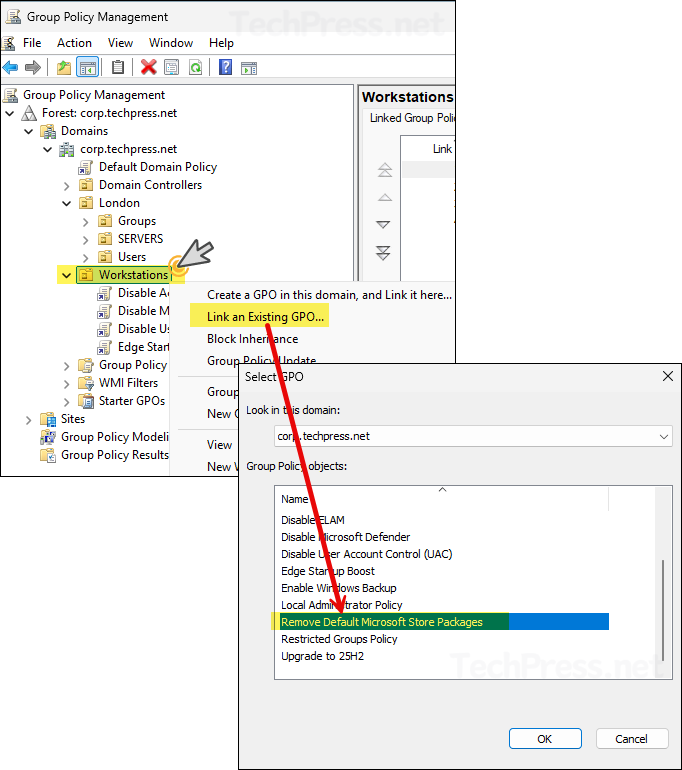Expand the Groups OU chevron
This screenshot has width=682, height=770.
tap(85, 222)
